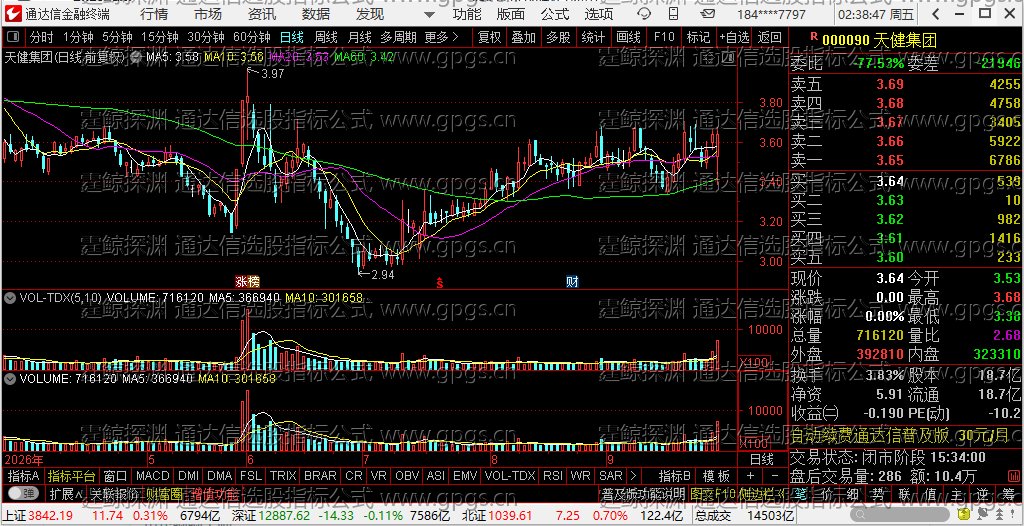The image size is (1024, 526).
Task: Click the red S marker on chart
Action: tap(440, 282)
